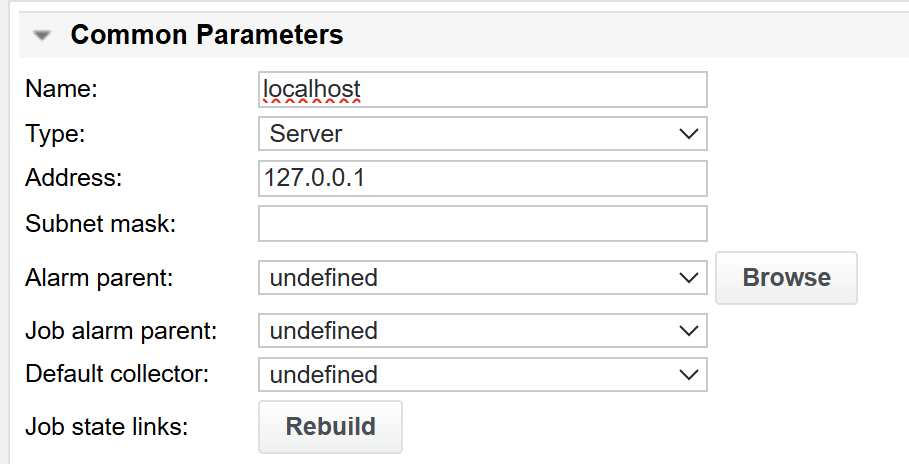
Task: Open the Alarm parent dropdown
Action: (x=482, y=277)
